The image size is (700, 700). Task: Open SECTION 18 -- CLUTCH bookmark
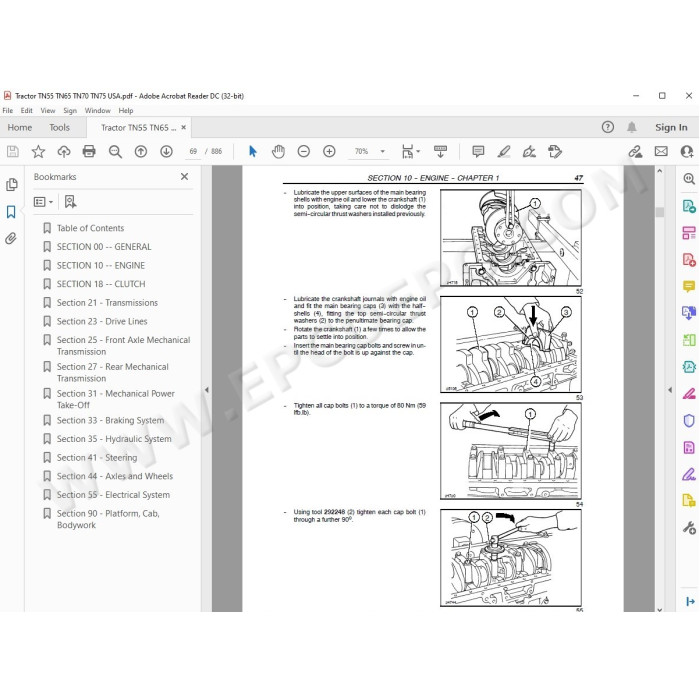101,284
